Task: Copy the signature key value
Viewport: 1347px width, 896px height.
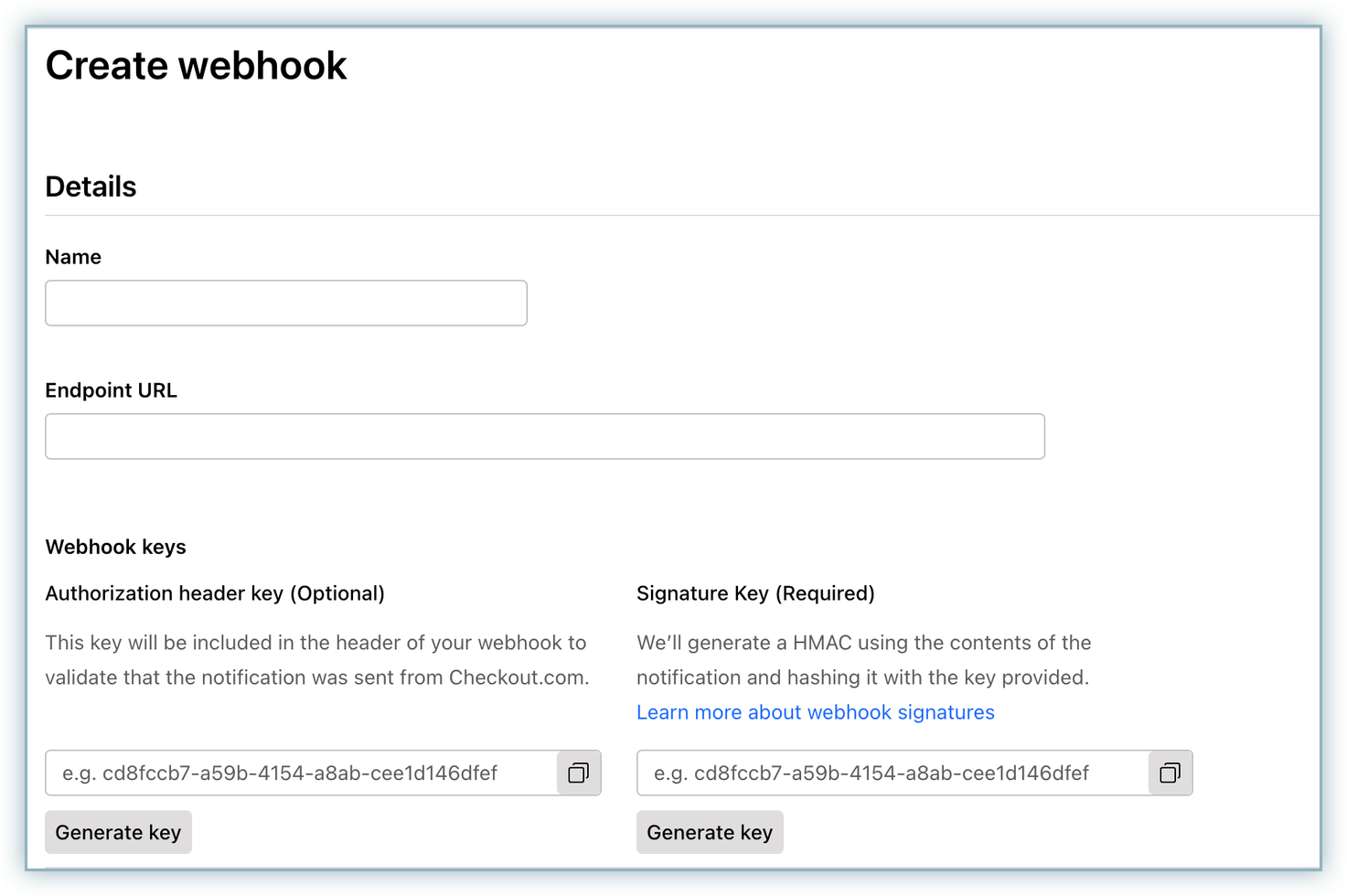Action: click(1170, 773)
